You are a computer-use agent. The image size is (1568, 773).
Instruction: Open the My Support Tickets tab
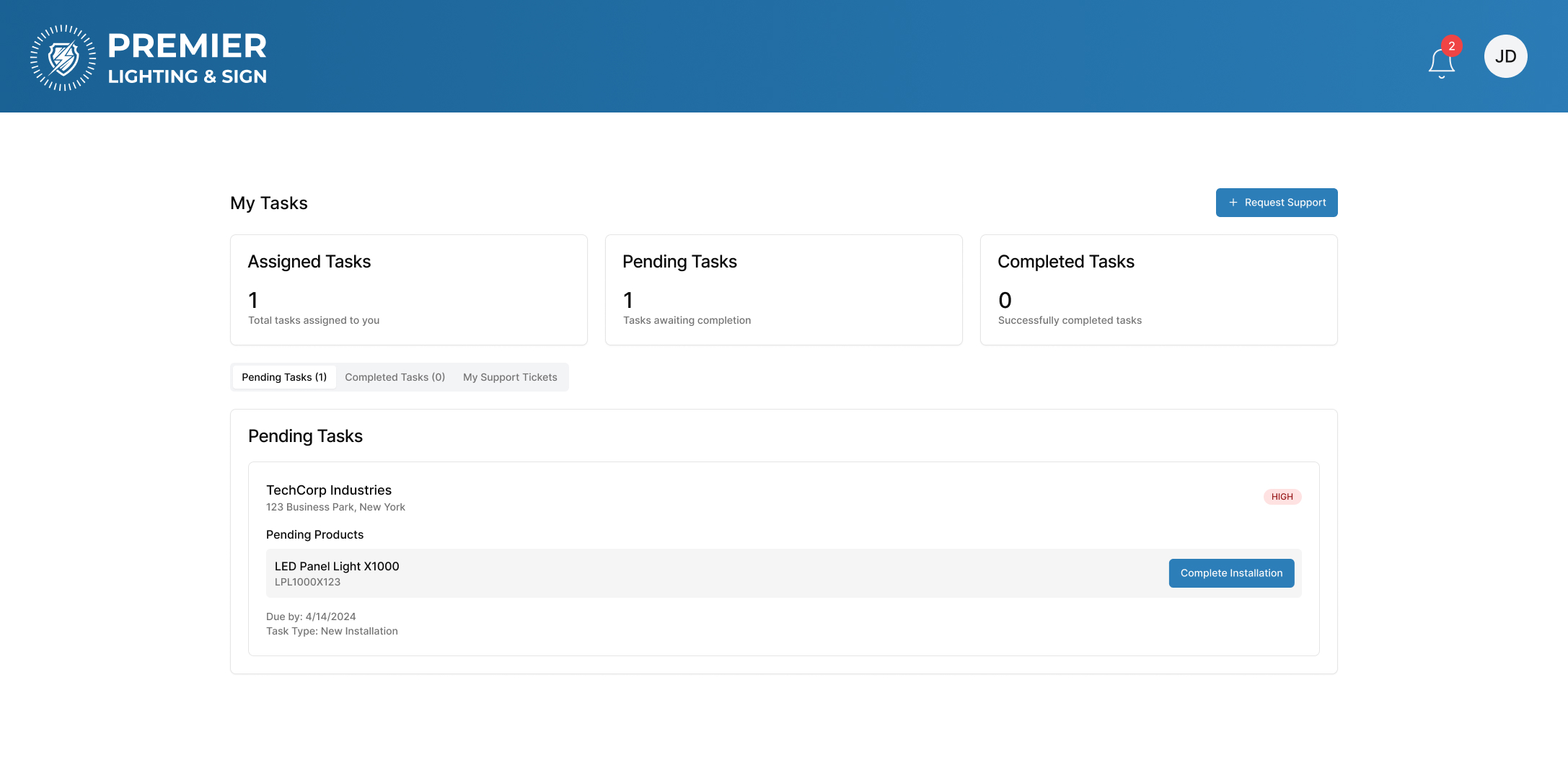click(x=510, y=377)
